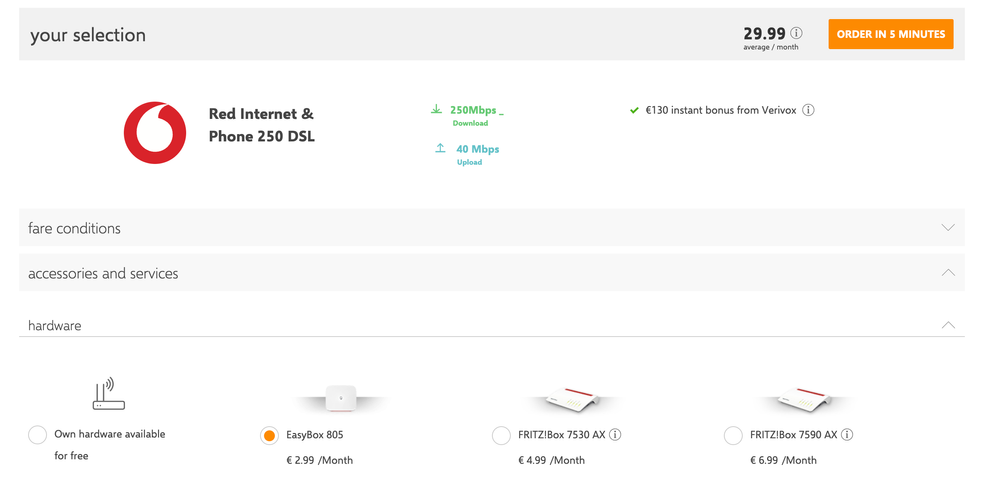Click the upload speed arrow icon
Viewport: 999px width, 481px height.
440,148
